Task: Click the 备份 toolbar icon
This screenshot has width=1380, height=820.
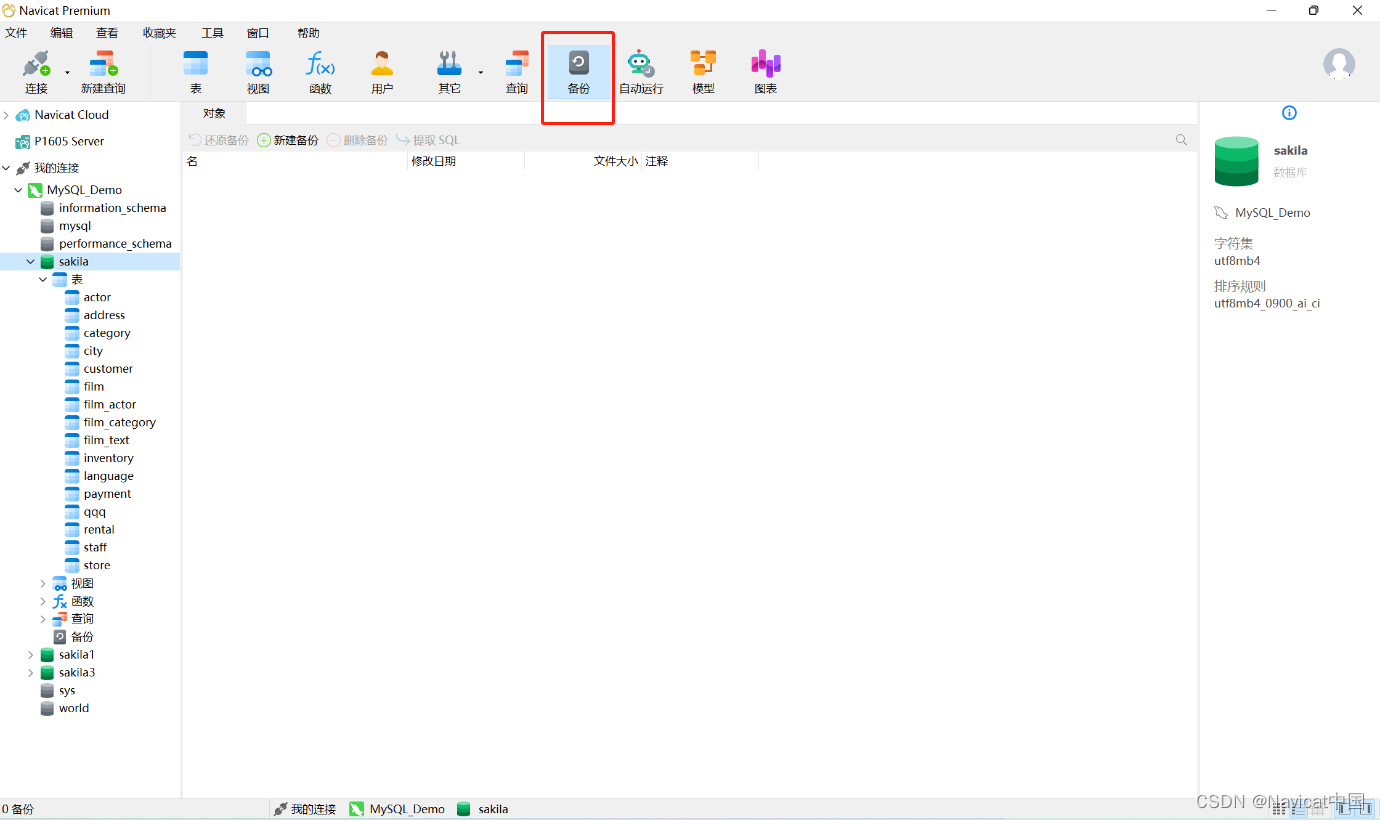Action: coord(578,73)
